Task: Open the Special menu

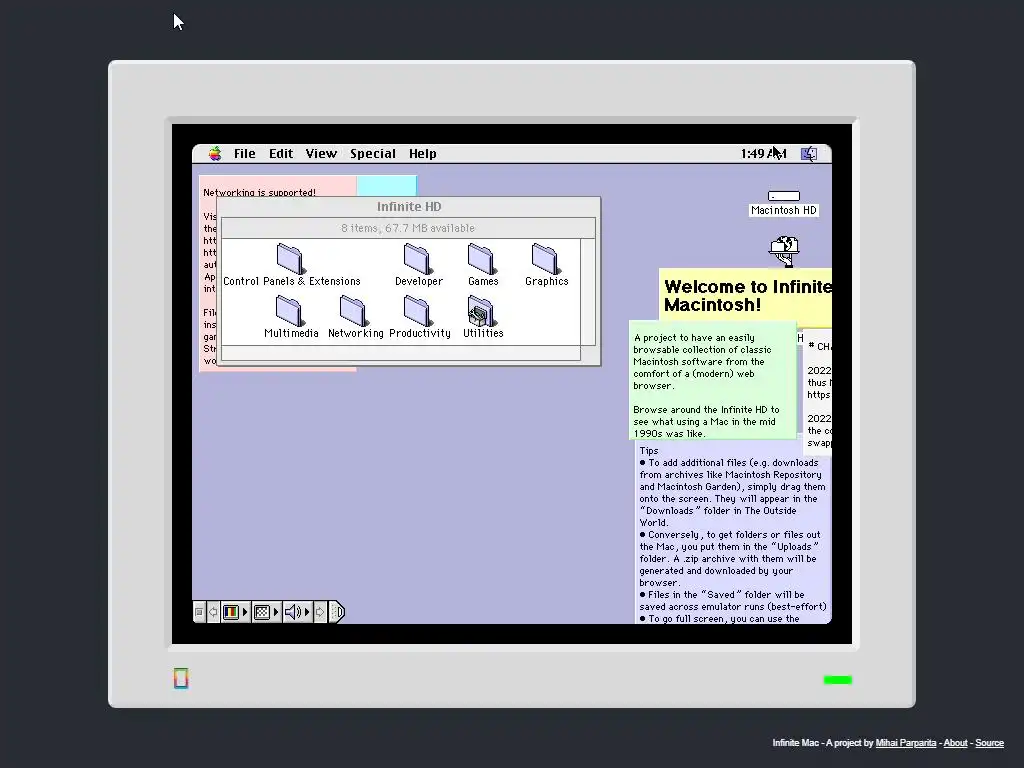Action: pos(372,153)
